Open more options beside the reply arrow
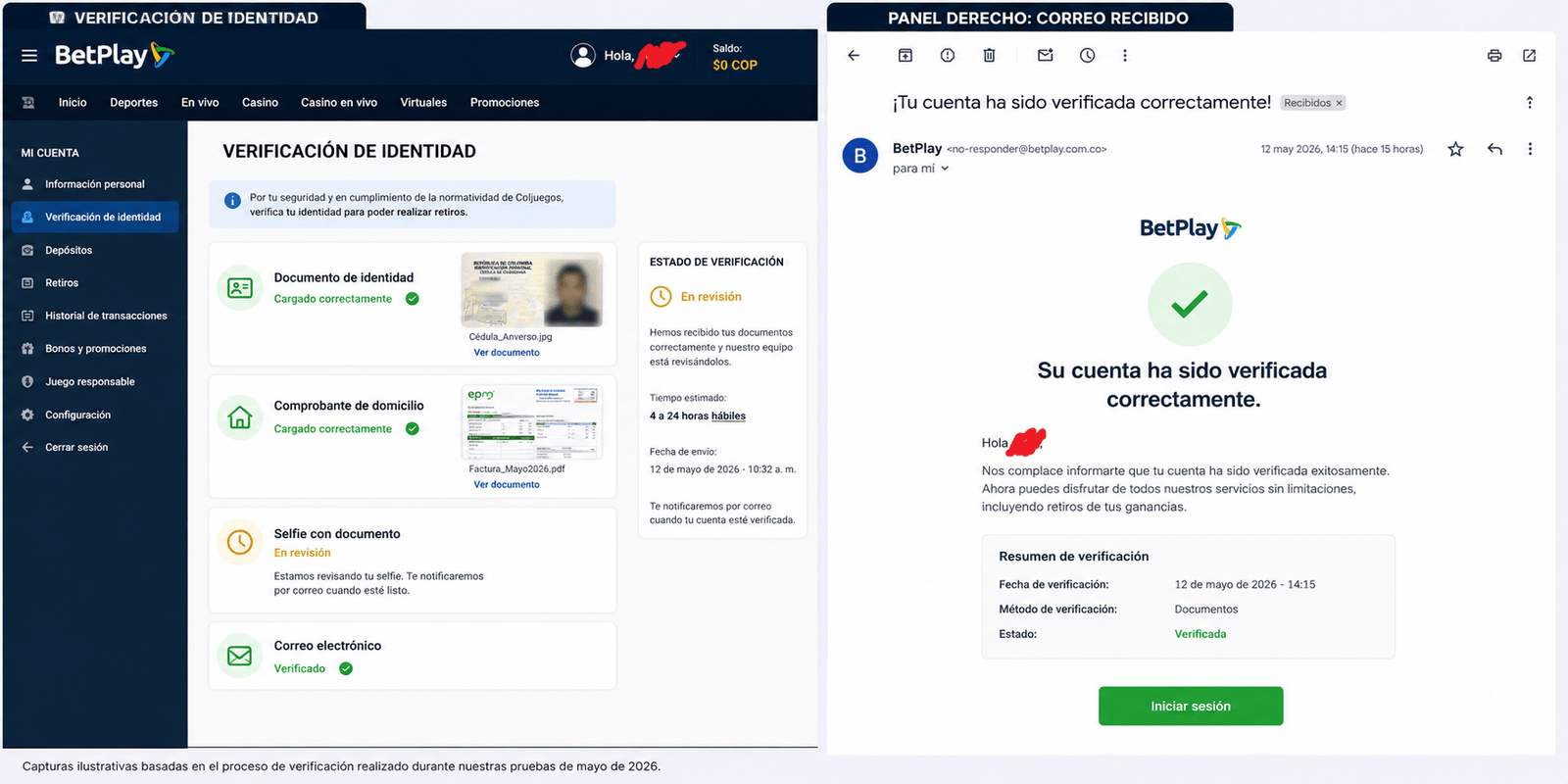 [1530, 149]
